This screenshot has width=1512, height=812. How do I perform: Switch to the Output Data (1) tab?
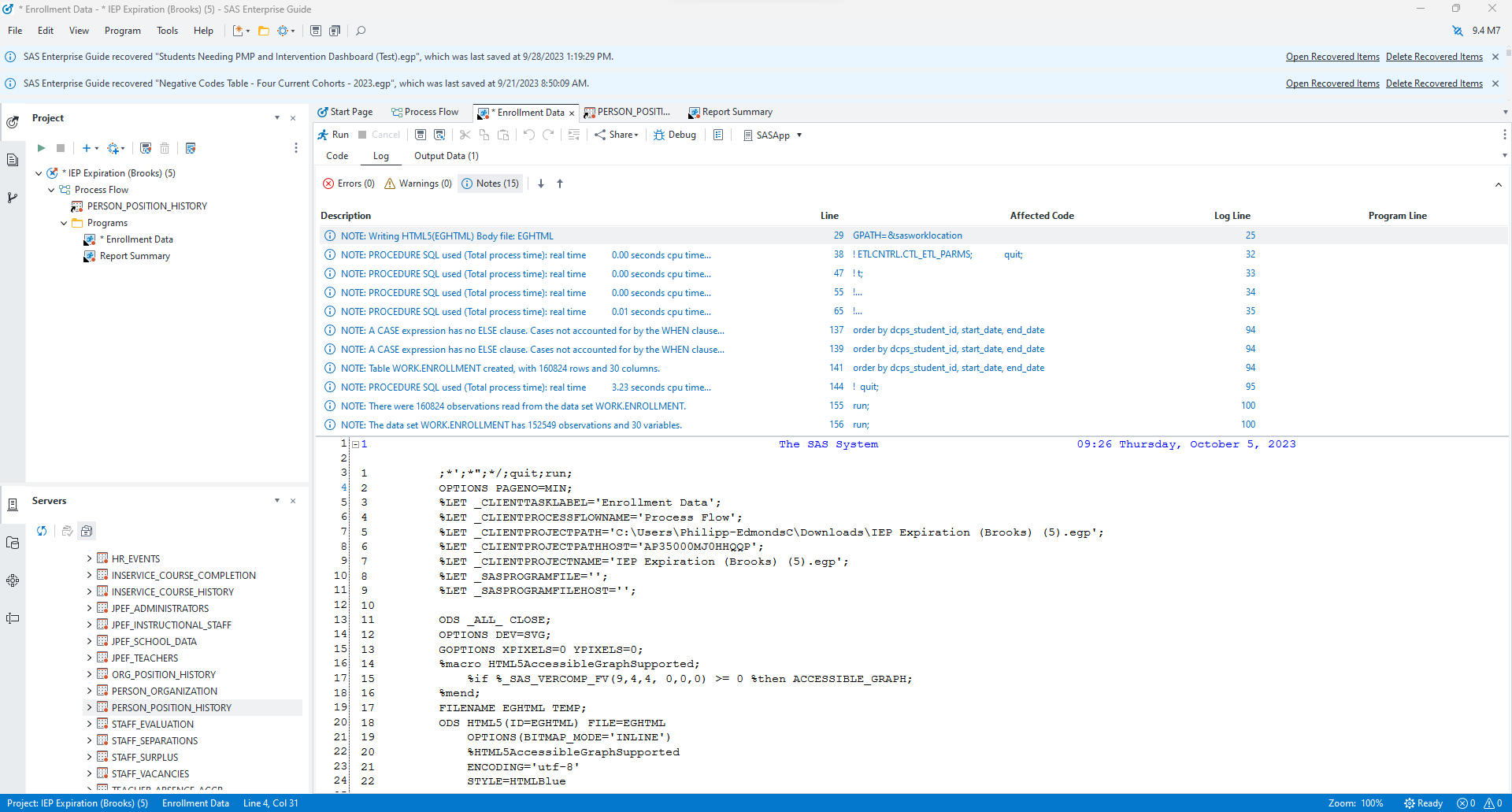click(x=446, y=156)
